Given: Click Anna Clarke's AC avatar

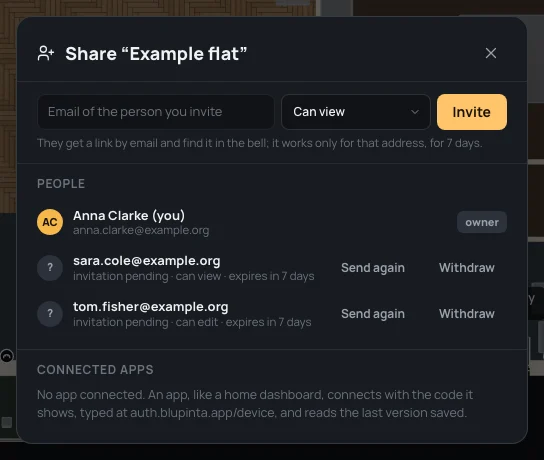Looking at the screenshot, I should point(50,222).
